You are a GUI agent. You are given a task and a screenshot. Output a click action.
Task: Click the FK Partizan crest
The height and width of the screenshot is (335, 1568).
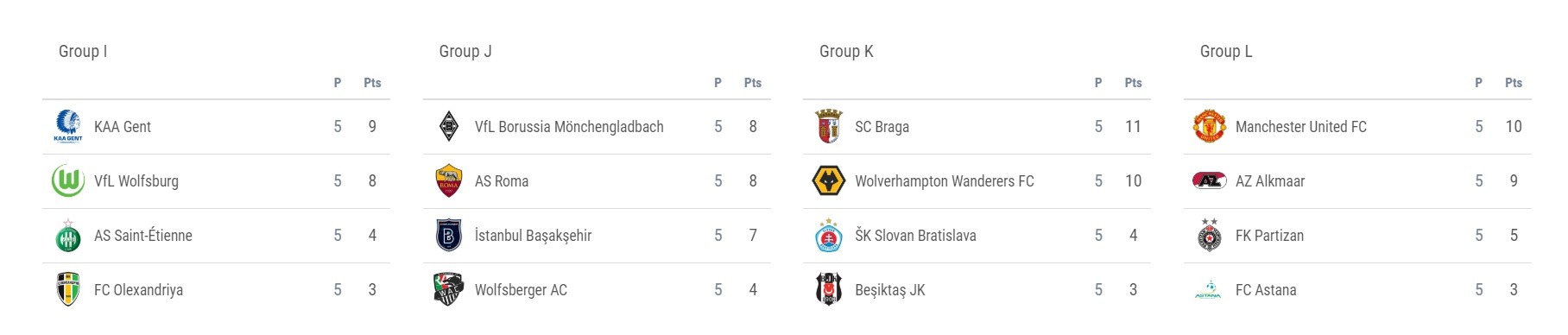[x=1210, y=235]
